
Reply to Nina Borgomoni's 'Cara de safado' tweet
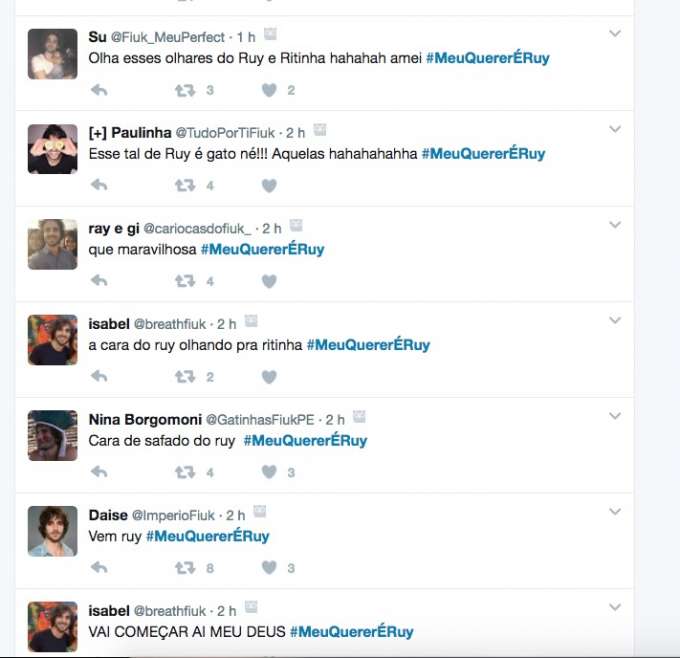99,472
